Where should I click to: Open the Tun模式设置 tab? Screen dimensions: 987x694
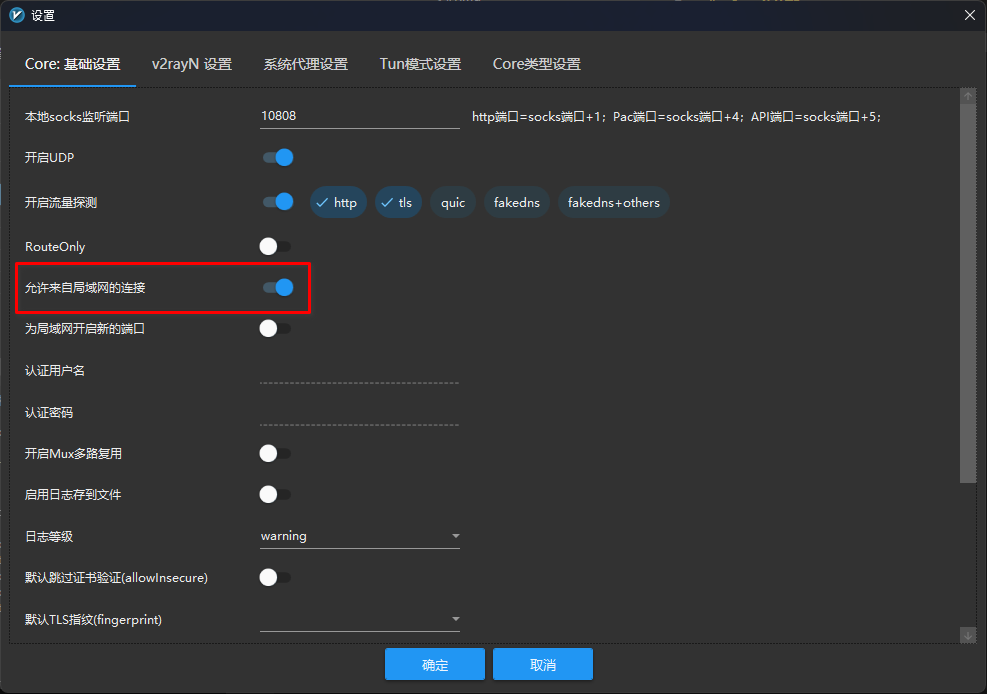[420, 64]
